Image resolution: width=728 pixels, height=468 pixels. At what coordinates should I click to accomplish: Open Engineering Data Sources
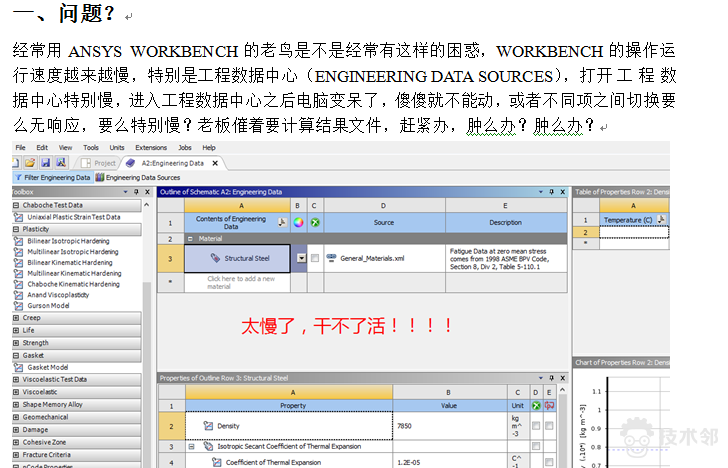coord(138,177)
